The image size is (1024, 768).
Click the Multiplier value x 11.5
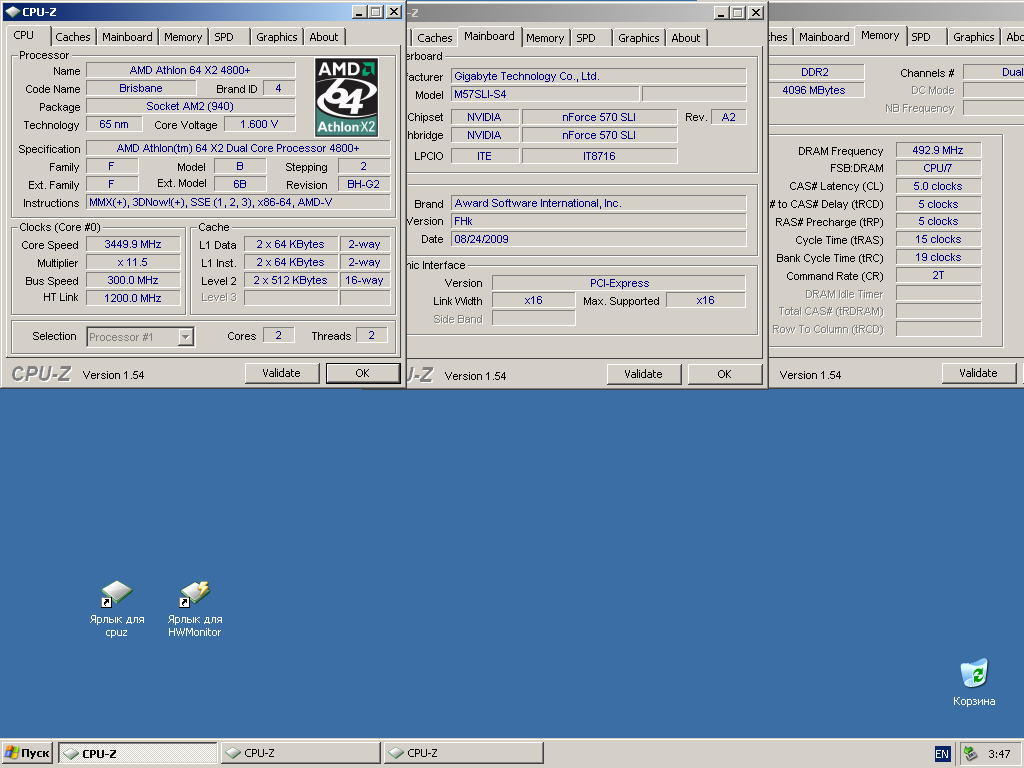click(x=133, y=263)
